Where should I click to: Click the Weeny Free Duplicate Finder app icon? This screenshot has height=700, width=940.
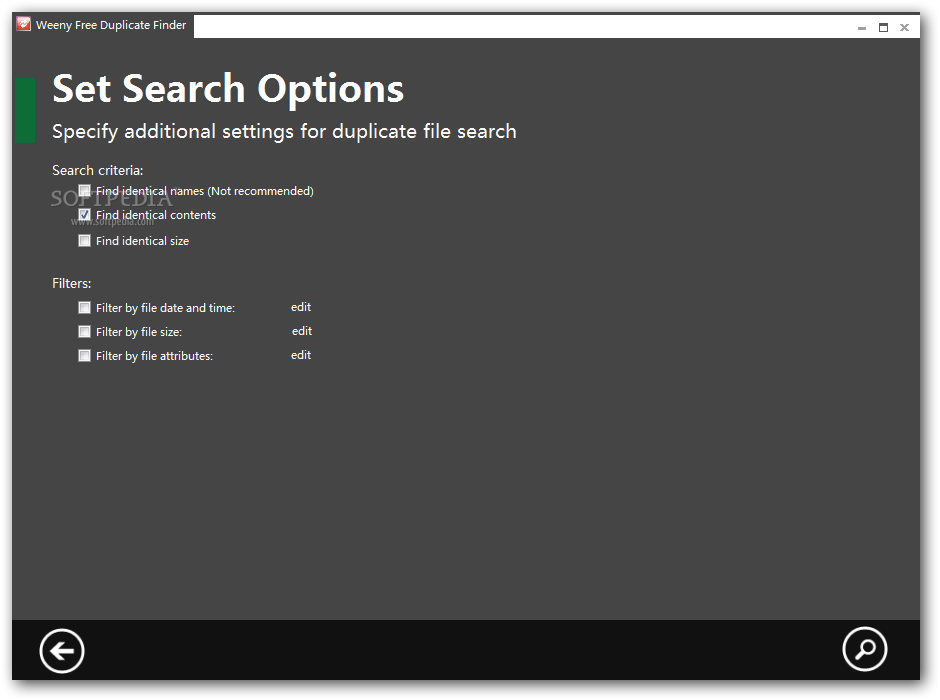coord(23,25)
